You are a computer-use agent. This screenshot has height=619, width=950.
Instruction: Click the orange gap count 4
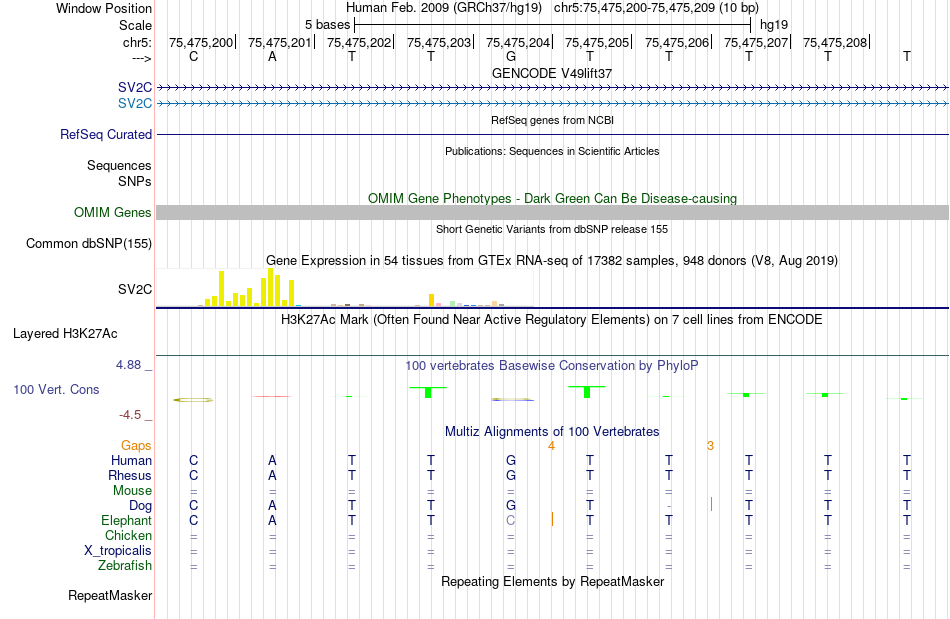551,446
